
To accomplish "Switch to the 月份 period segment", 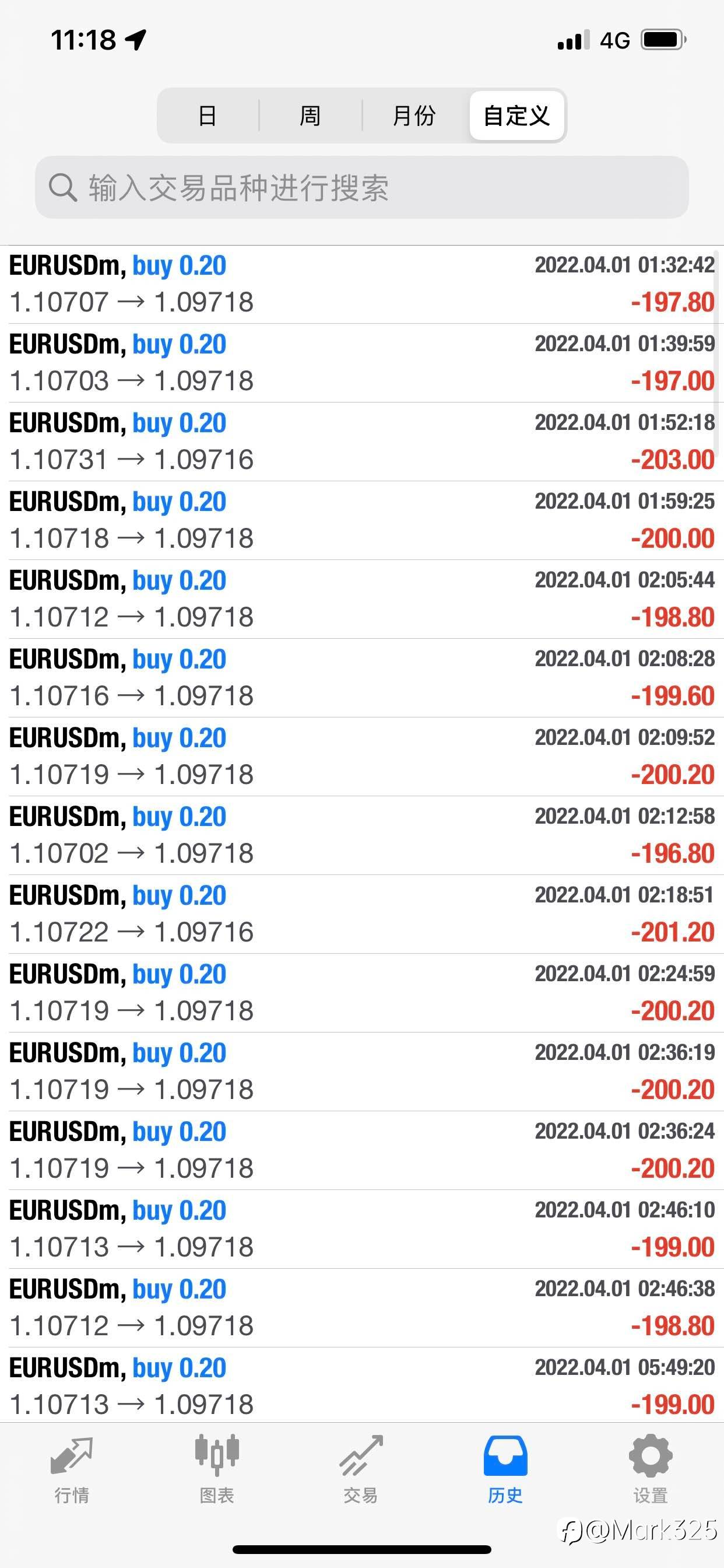I will pos(414,115).
